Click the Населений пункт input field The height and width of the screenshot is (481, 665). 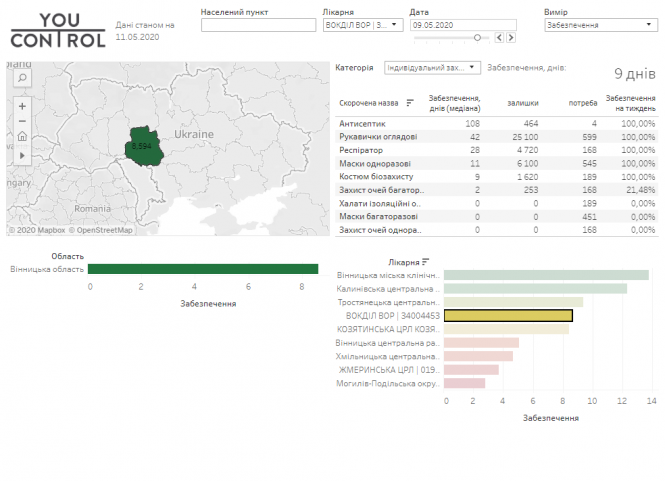coord(258,25)
